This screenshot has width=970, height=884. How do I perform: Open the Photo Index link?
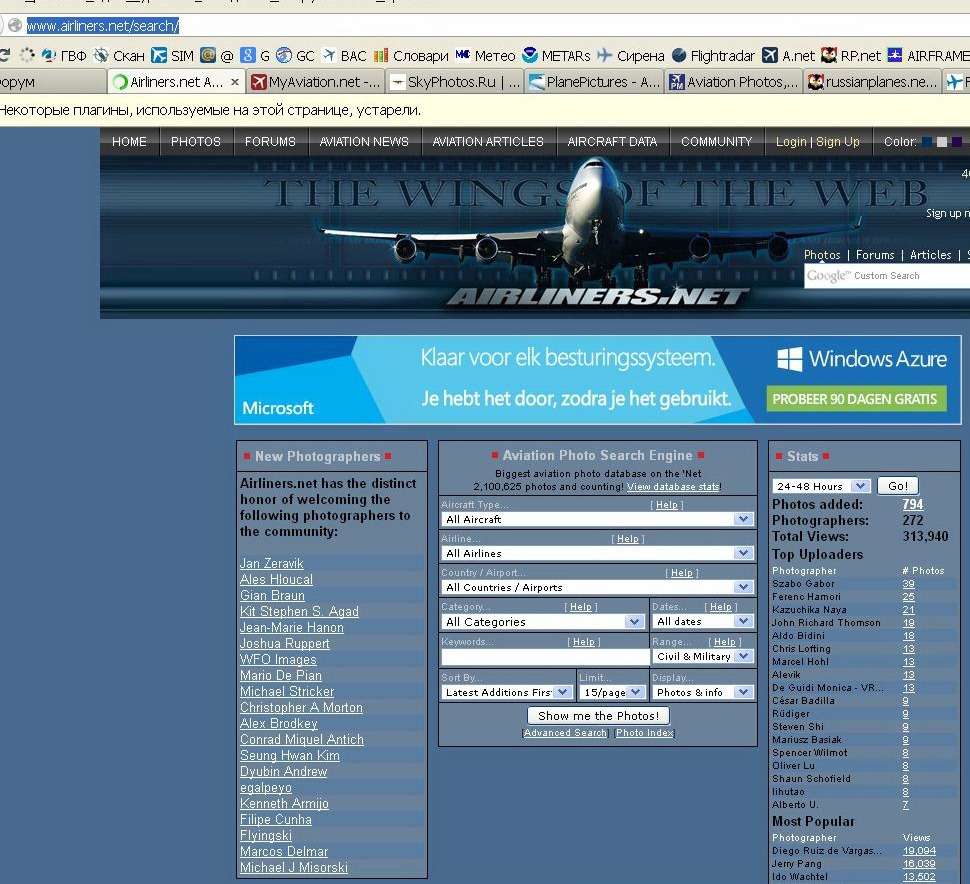coord(644,733)
